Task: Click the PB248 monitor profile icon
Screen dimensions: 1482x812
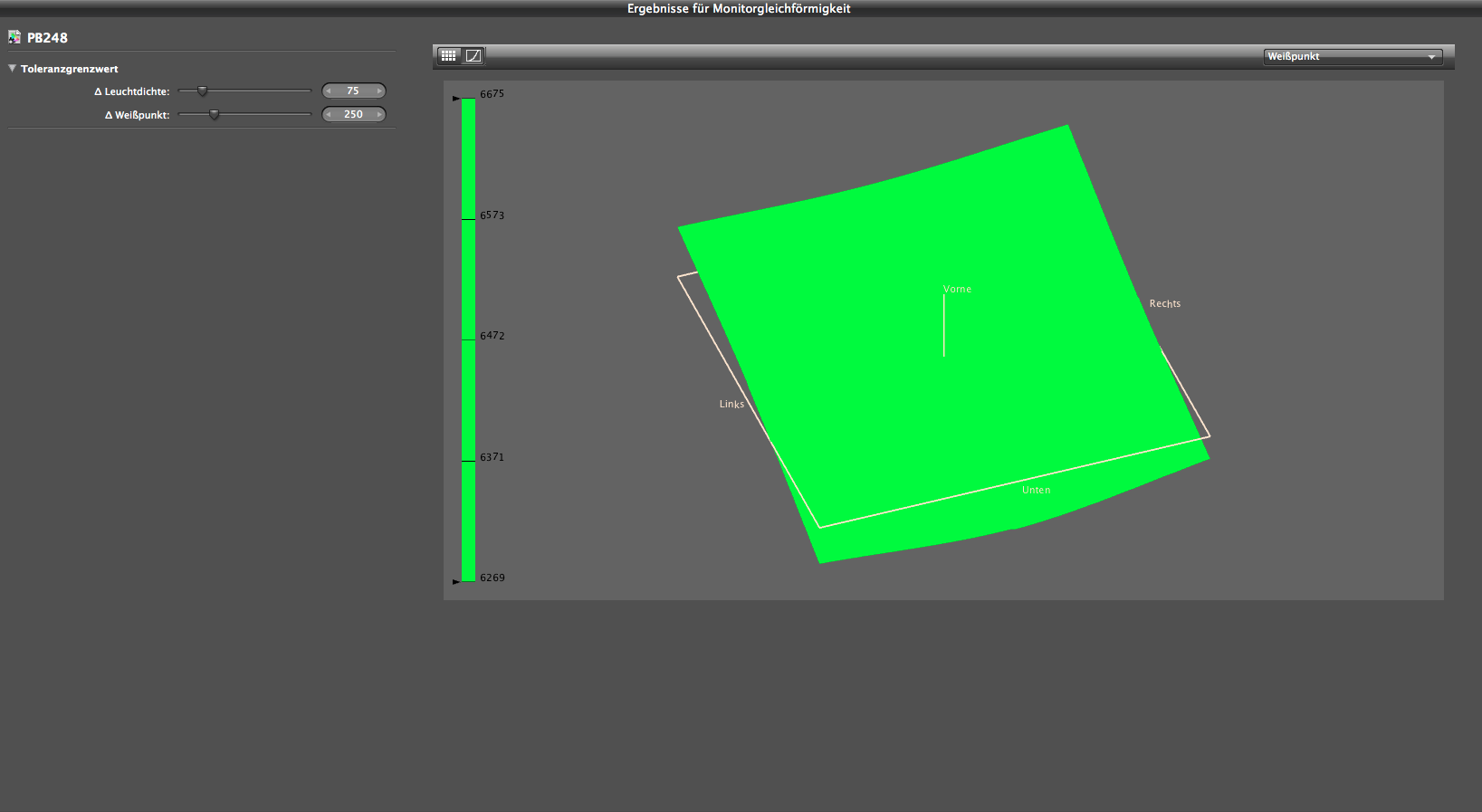Action: coord(14,37)
